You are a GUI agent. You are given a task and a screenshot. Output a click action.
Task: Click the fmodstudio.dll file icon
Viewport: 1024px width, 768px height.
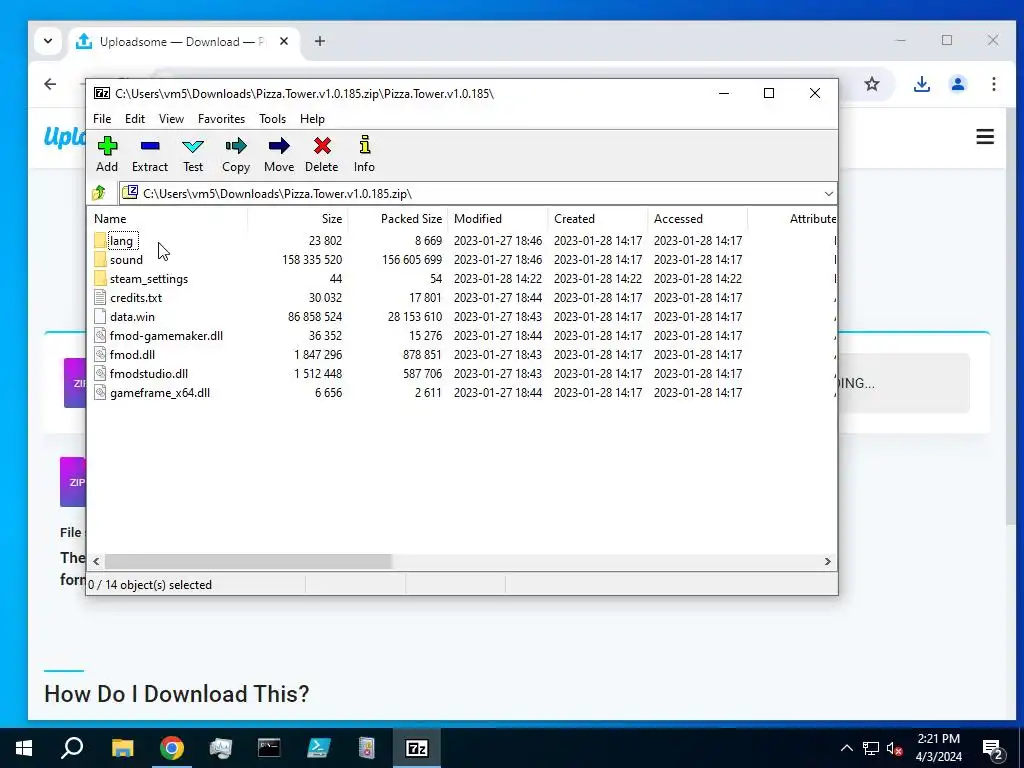click(100, 373)
